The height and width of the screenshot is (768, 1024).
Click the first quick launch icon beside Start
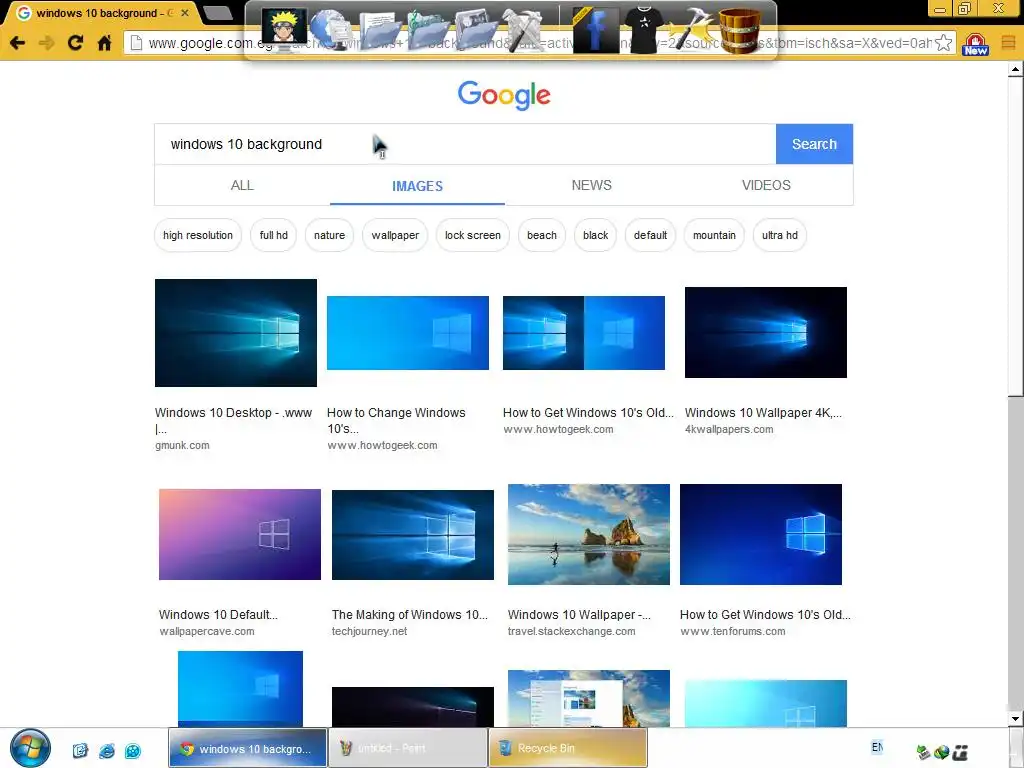pos(80,751)
